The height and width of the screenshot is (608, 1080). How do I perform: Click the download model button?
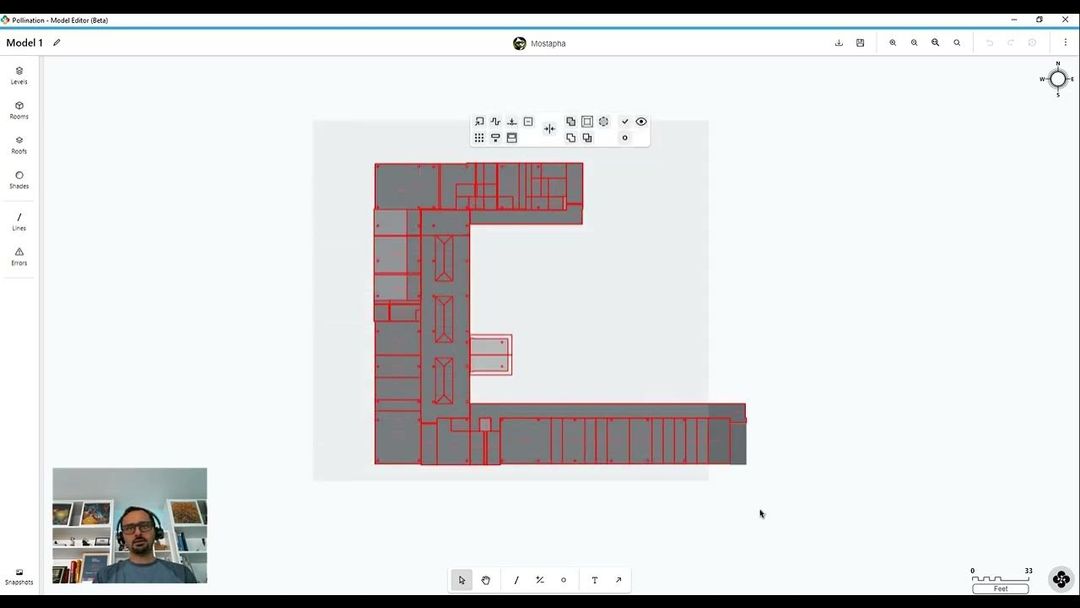pyautogui.click(x=838, y=42)
